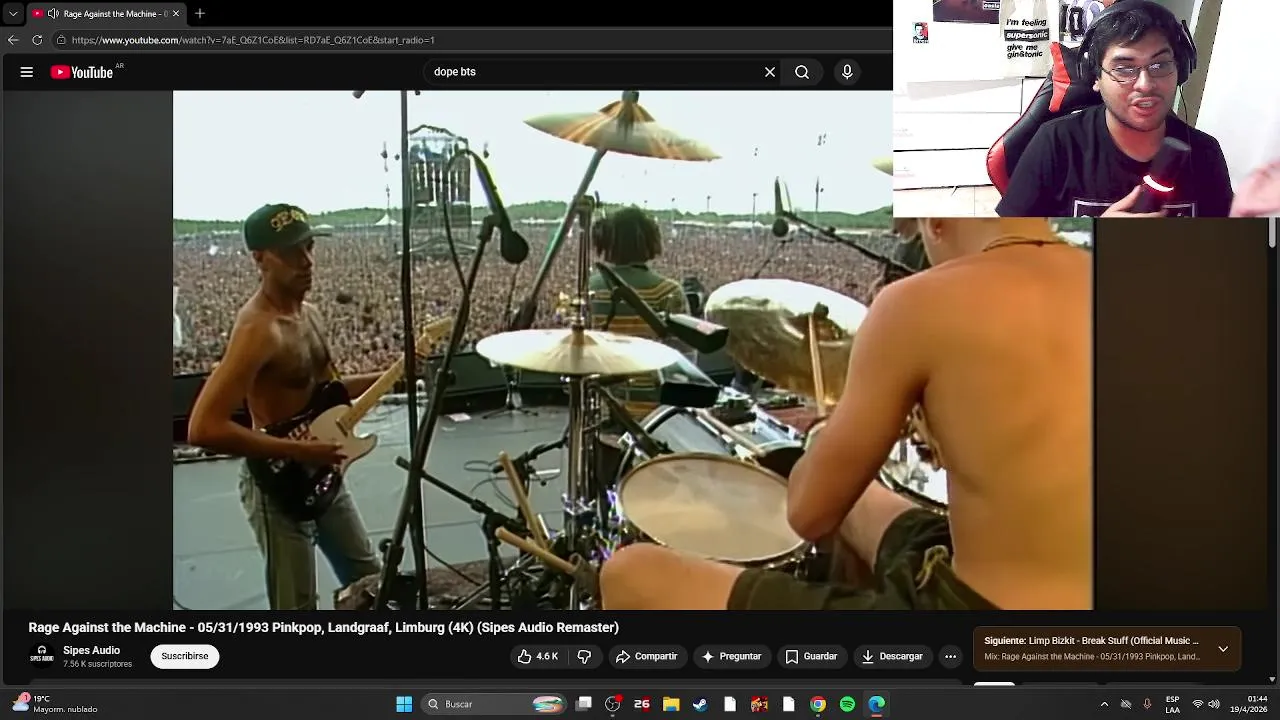Screen dimensions: 1280x720
Task: Click the Descargar download button
Action: pyautogui.click(x=892, y=656)
